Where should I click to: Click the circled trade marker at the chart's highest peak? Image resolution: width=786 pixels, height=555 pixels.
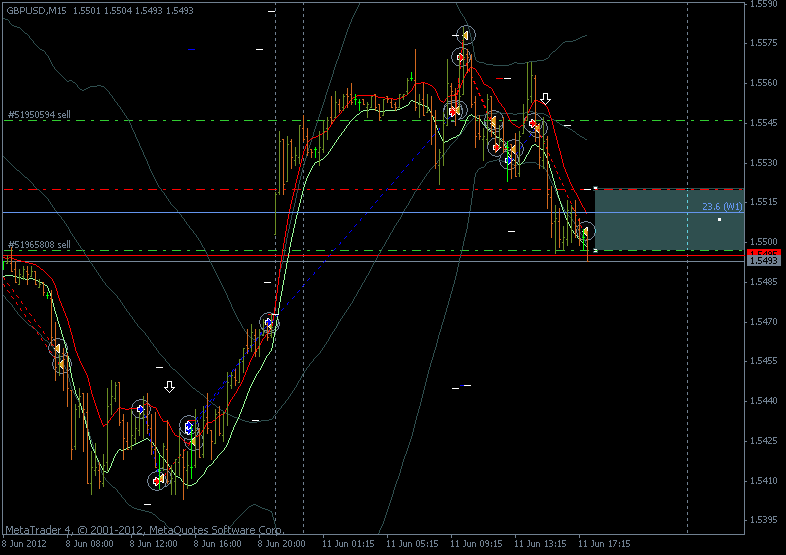coord(466,35)
